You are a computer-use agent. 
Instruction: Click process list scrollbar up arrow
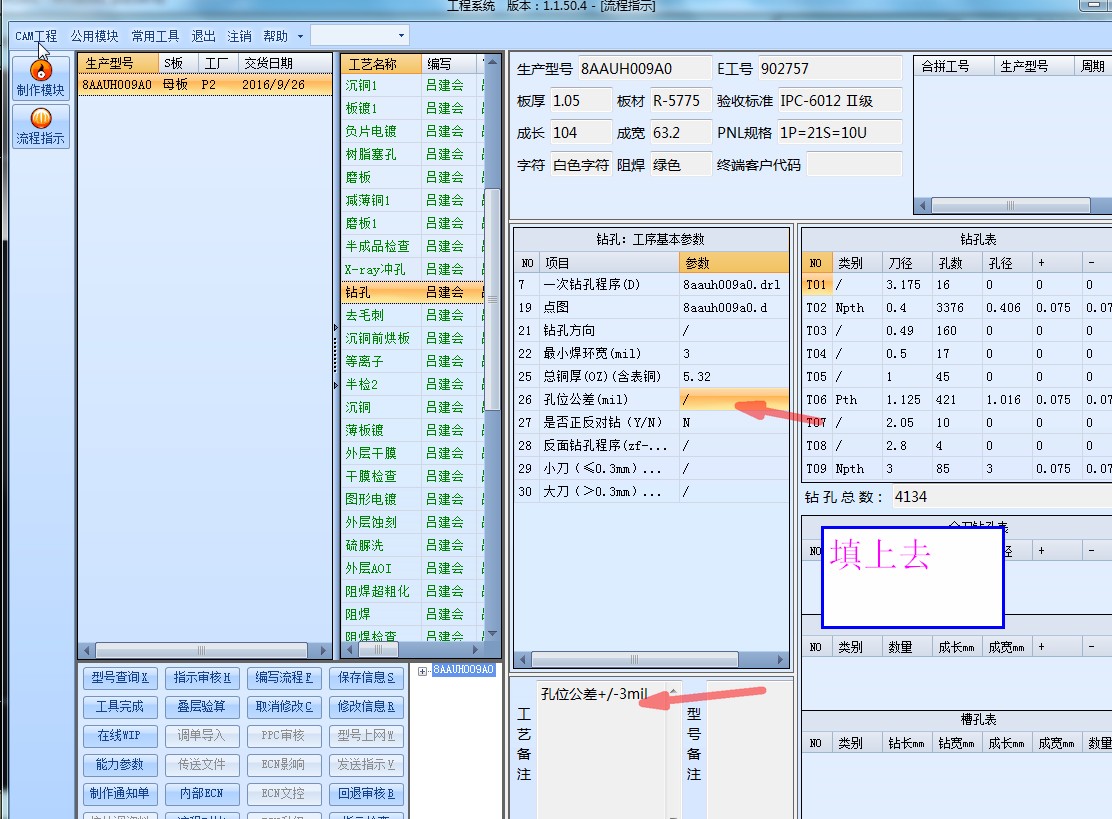pyautogui.click(x=493, y=62)
